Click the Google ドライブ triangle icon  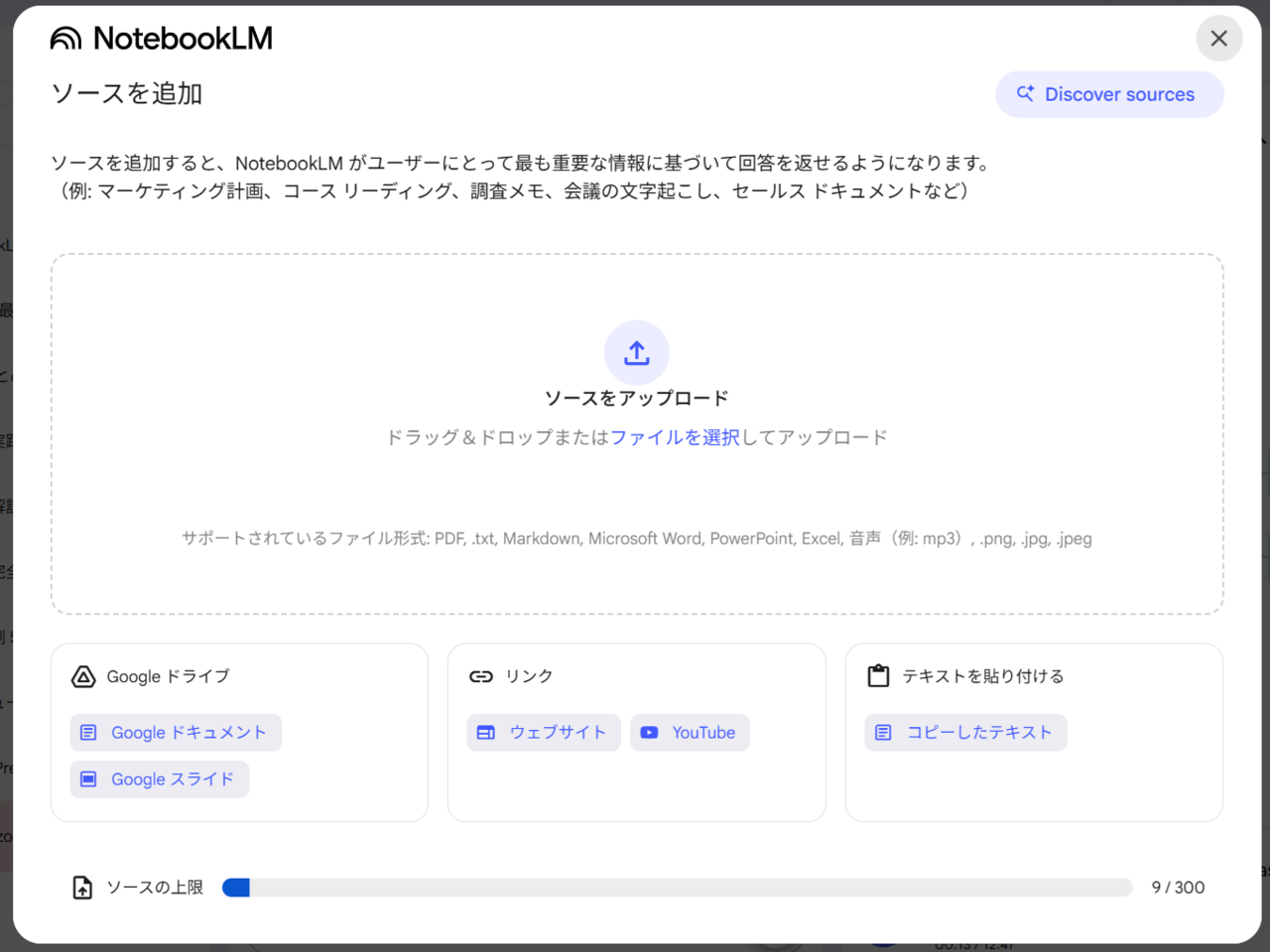tap(83, 676)
